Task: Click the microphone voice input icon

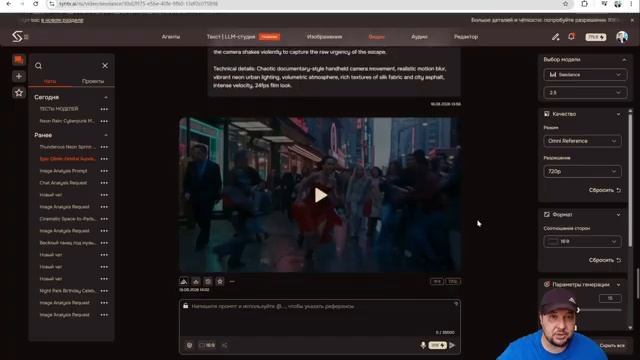Action: coord(423,345)
